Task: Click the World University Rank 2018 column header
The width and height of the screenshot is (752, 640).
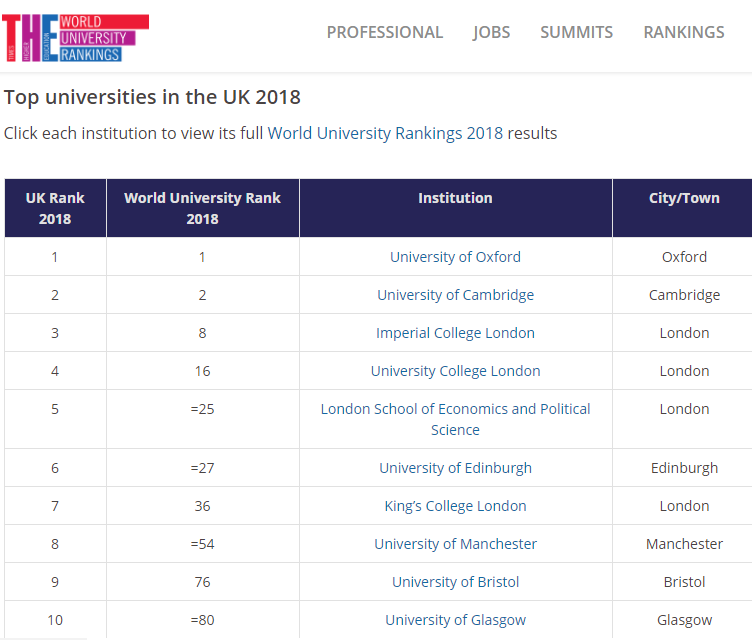Action: click(x=203, y=208)
